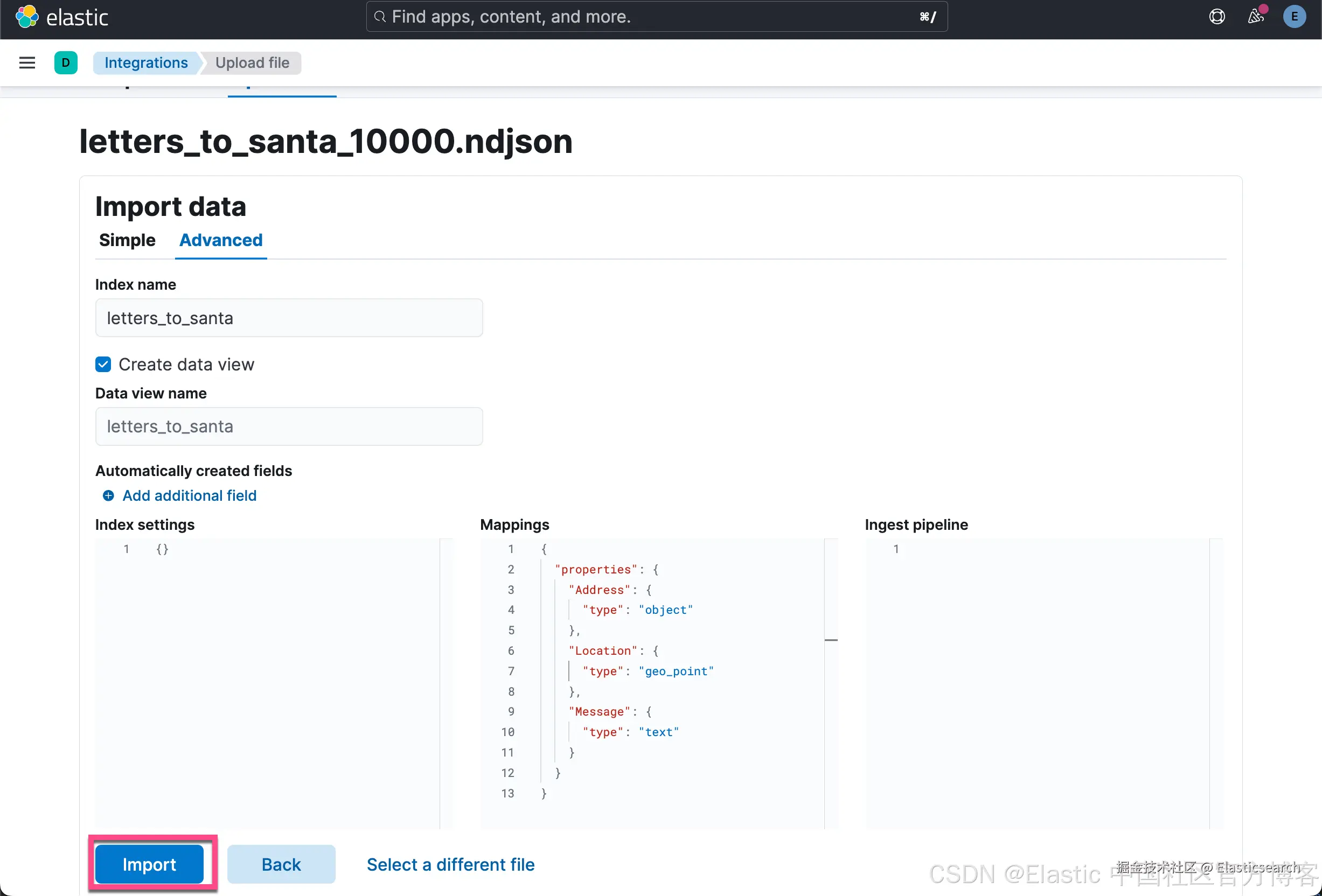Click the search magnifier icon
Viewport: 1322px width, 896px height.
[x=380, y=17]
